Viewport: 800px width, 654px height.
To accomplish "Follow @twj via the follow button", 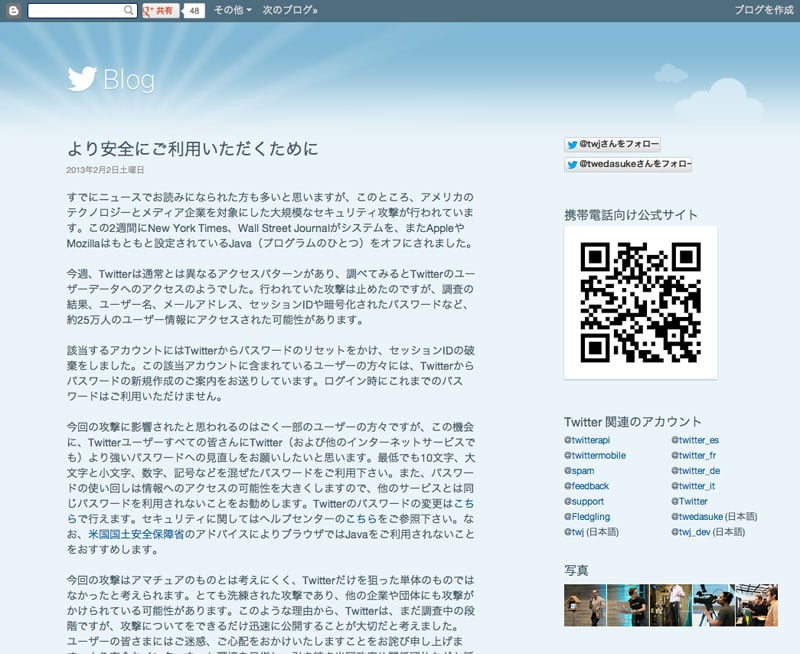I will coord(612,144).
